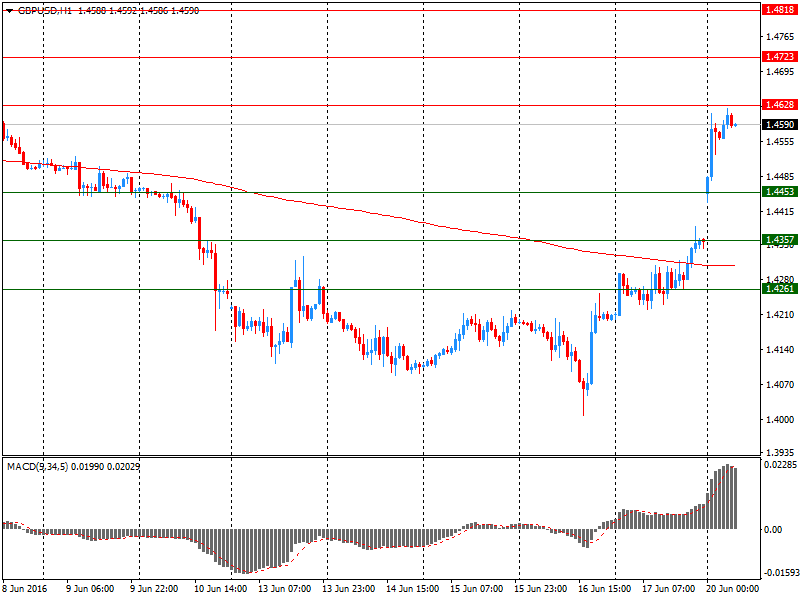
Task: Click the MACD scale value 0.02285
Action: [x=780, y=465]
